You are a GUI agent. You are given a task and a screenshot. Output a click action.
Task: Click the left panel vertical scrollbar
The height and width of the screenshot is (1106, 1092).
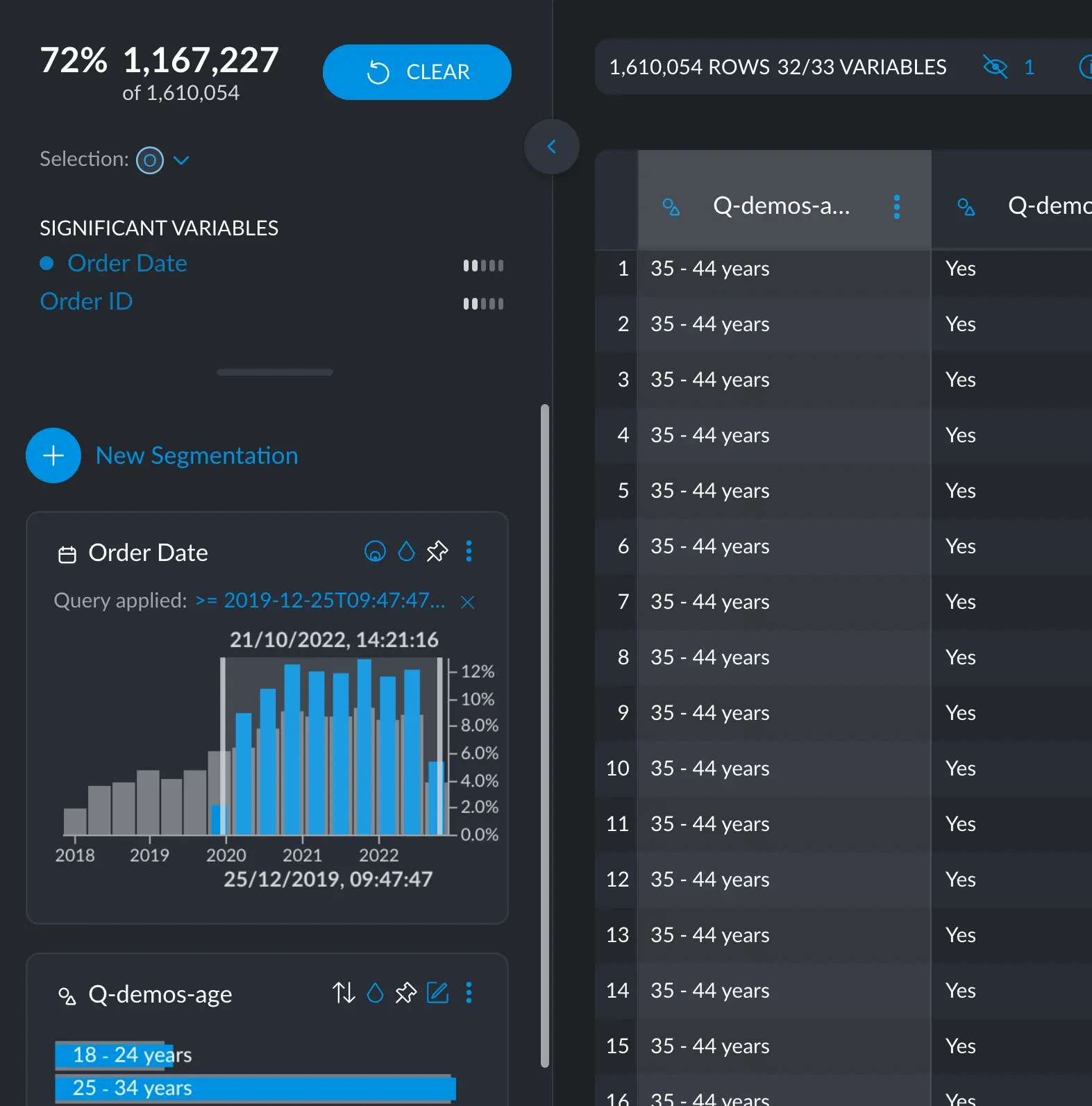[x=545, y=736]
